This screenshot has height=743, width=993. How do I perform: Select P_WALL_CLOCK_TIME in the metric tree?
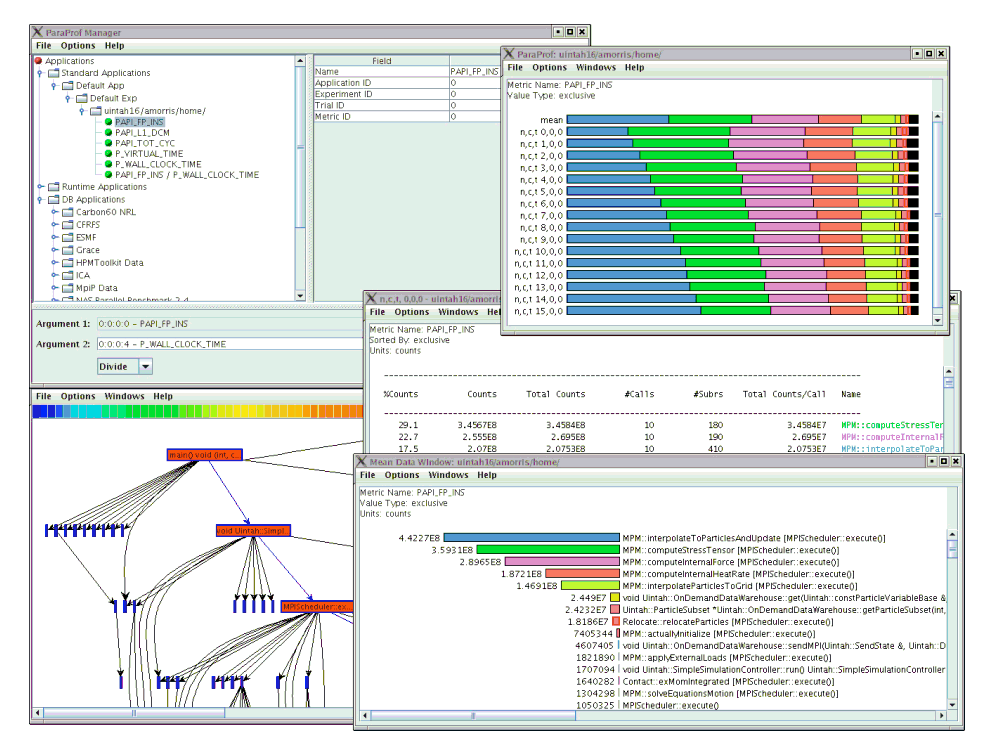click(x=158, y=164)
